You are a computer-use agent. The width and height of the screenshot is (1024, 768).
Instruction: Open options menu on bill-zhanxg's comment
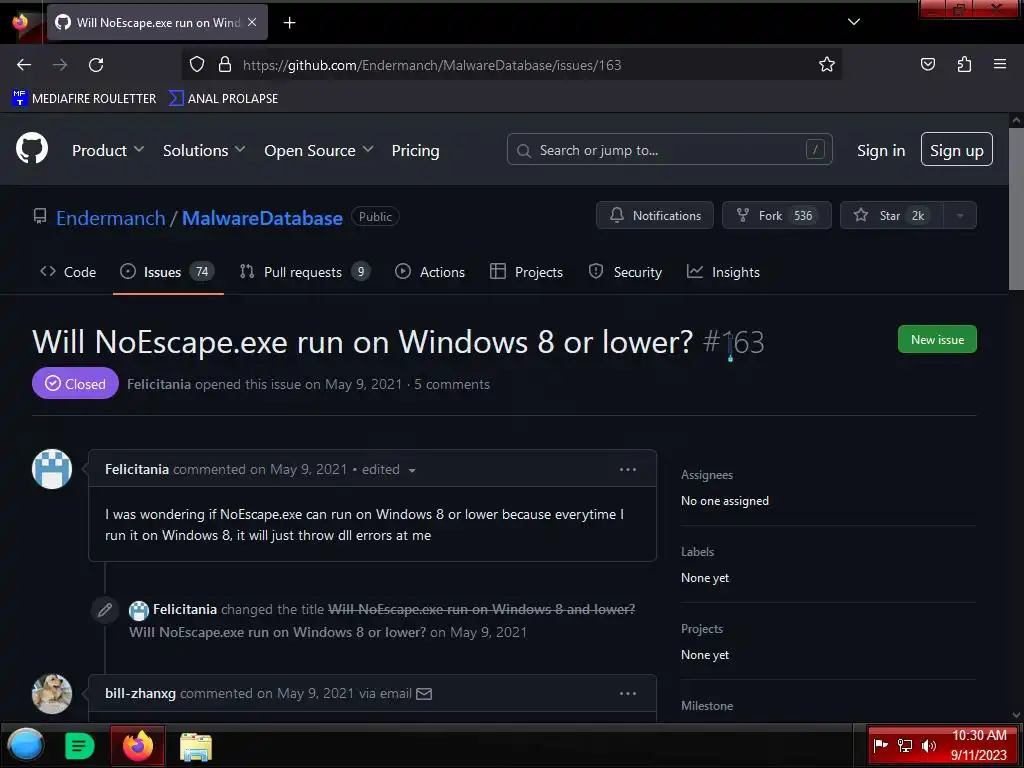pyautogui.click(x=628, y=693)
